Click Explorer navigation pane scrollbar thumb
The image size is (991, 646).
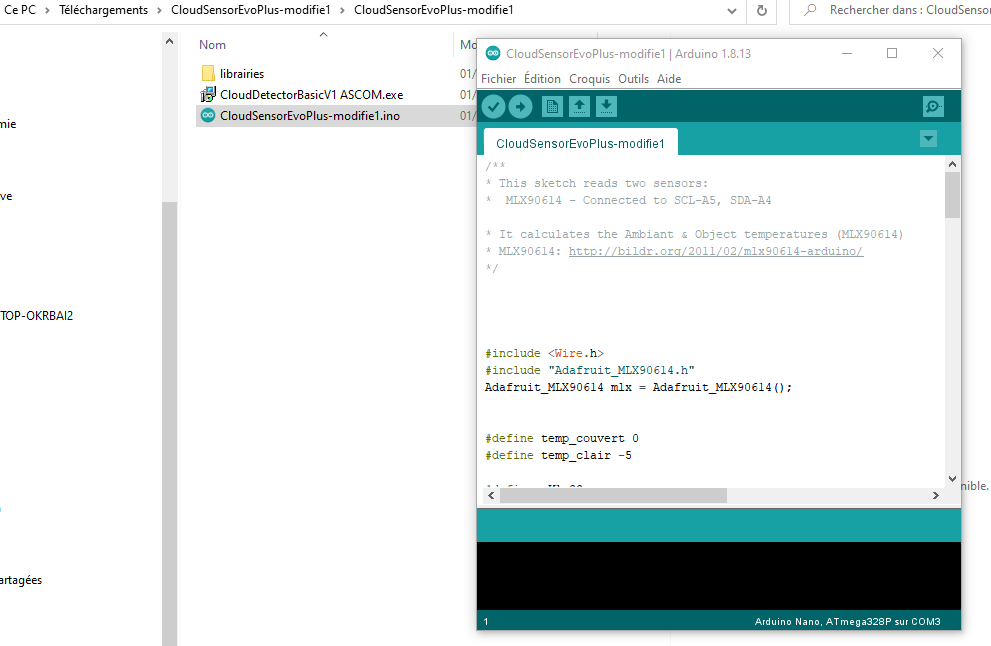[x=169, y=424]
